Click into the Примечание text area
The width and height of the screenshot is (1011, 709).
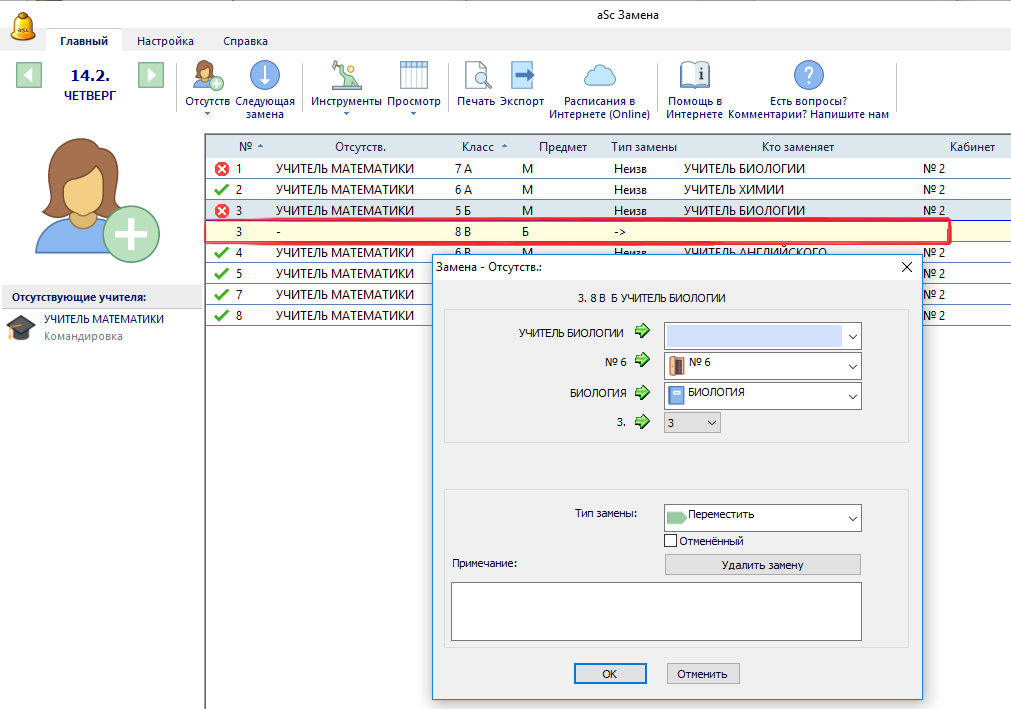656,612
